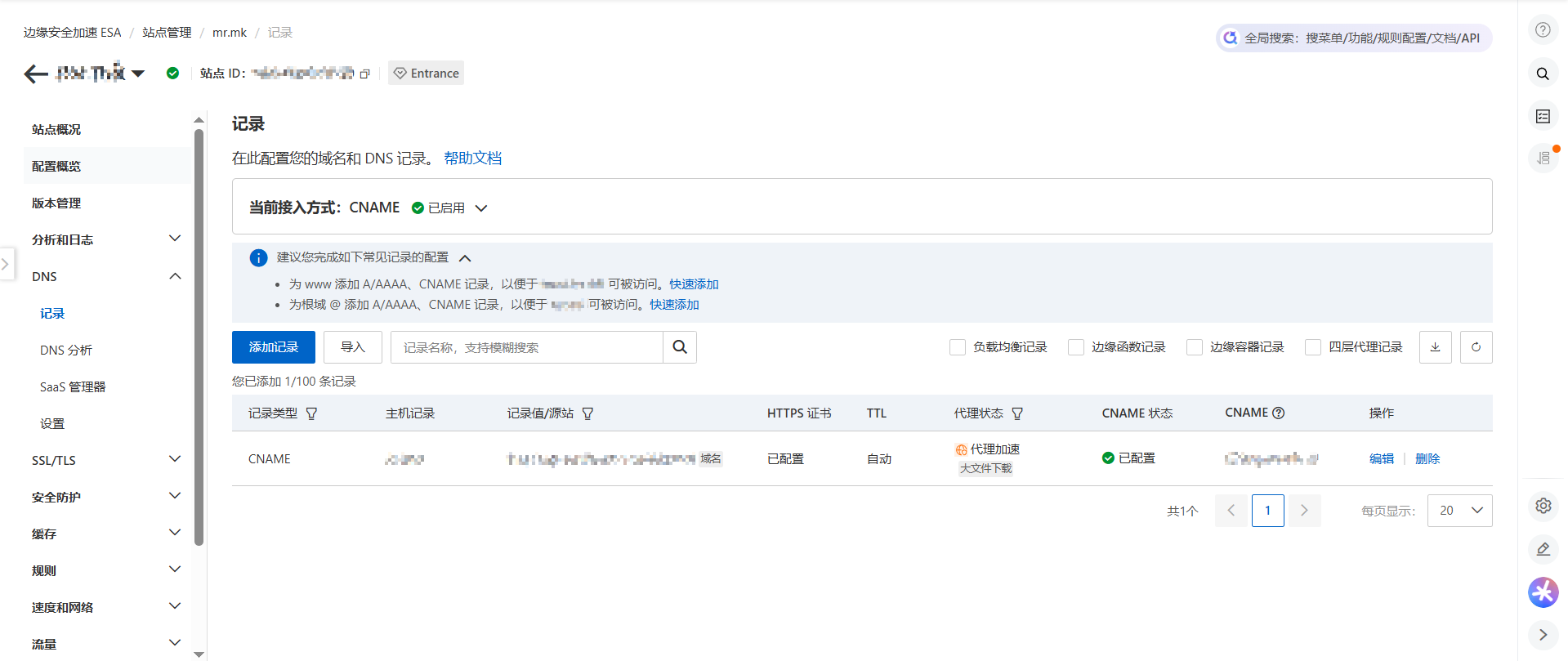Open 边缘安全加速 ESA breadcrumb
Image resolution: width=1568 pixels, height=661 pixels.
click(x=72, y=32)
